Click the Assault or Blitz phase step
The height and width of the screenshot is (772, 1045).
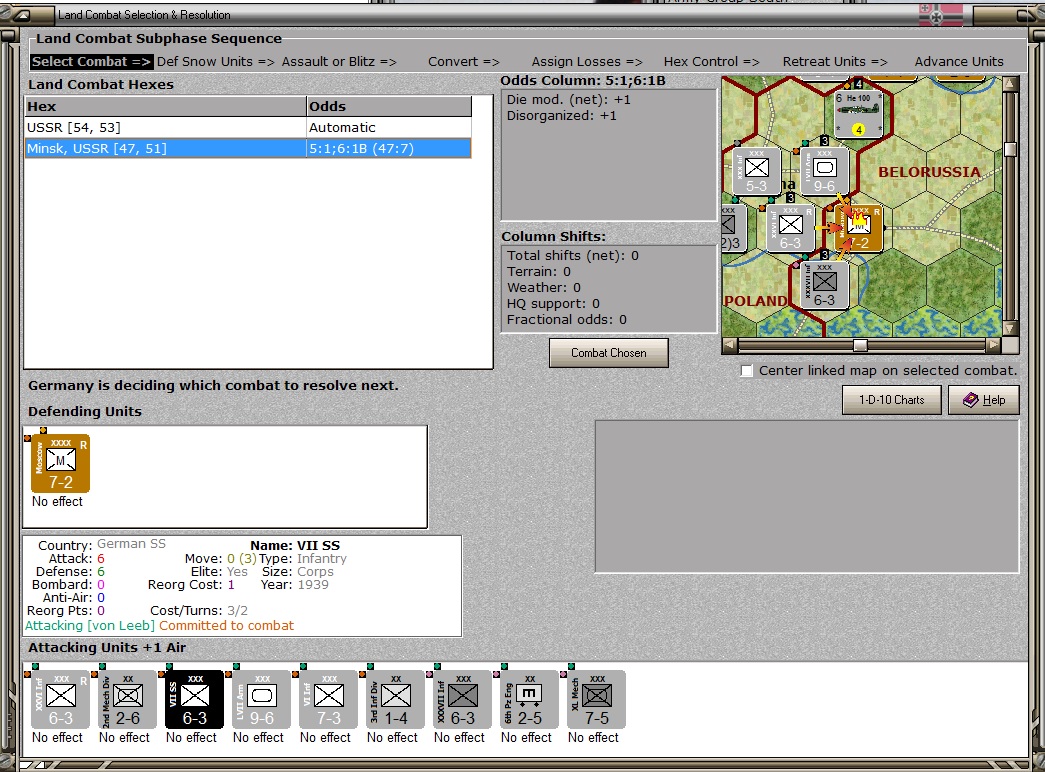tap(339, 61)
